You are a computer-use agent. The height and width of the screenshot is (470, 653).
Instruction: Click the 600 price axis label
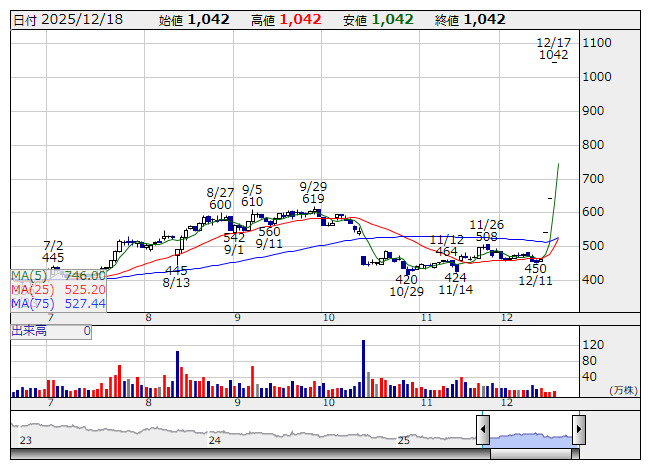pyautogui.click(x=593, y=212)
